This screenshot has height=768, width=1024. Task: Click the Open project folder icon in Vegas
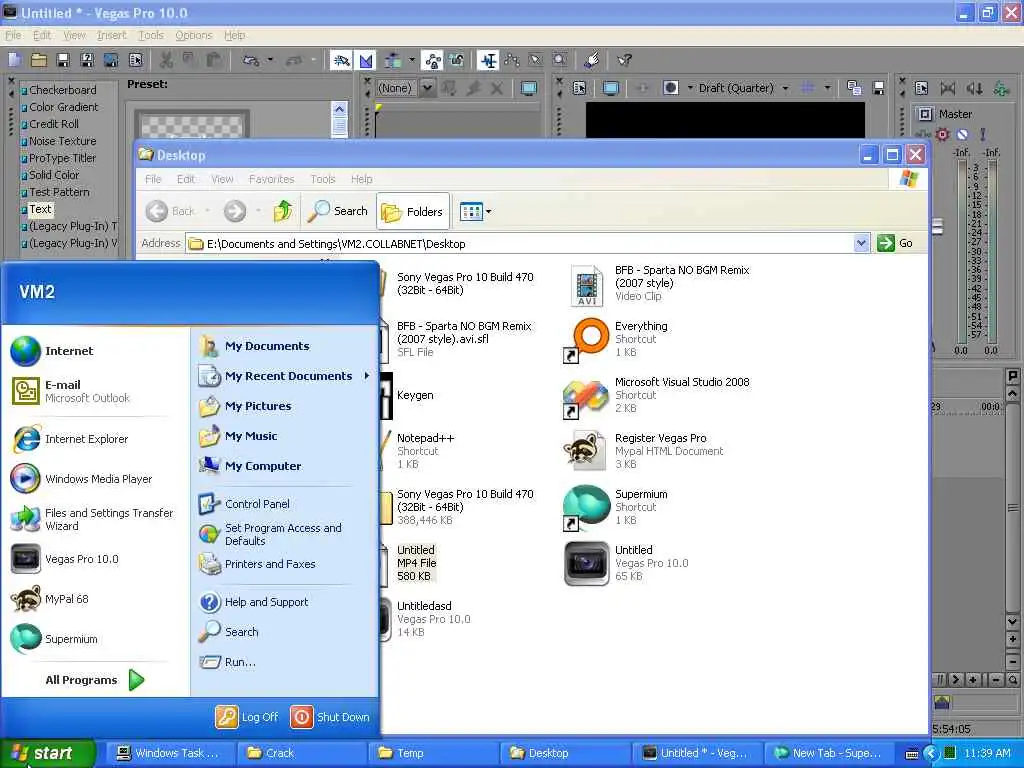click(39, 61)
